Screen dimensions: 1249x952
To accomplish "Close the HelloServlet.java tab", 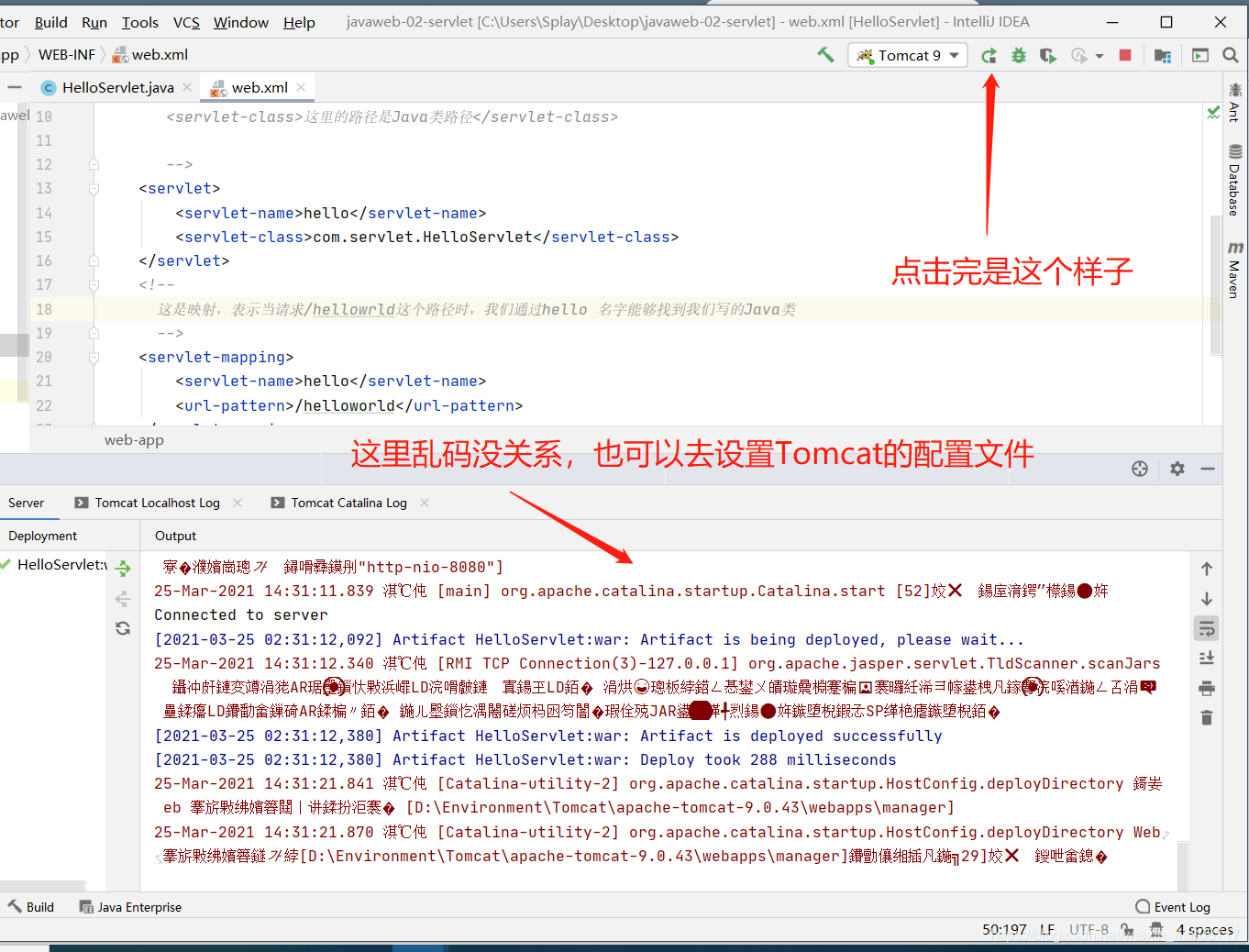I will (187, 87).
